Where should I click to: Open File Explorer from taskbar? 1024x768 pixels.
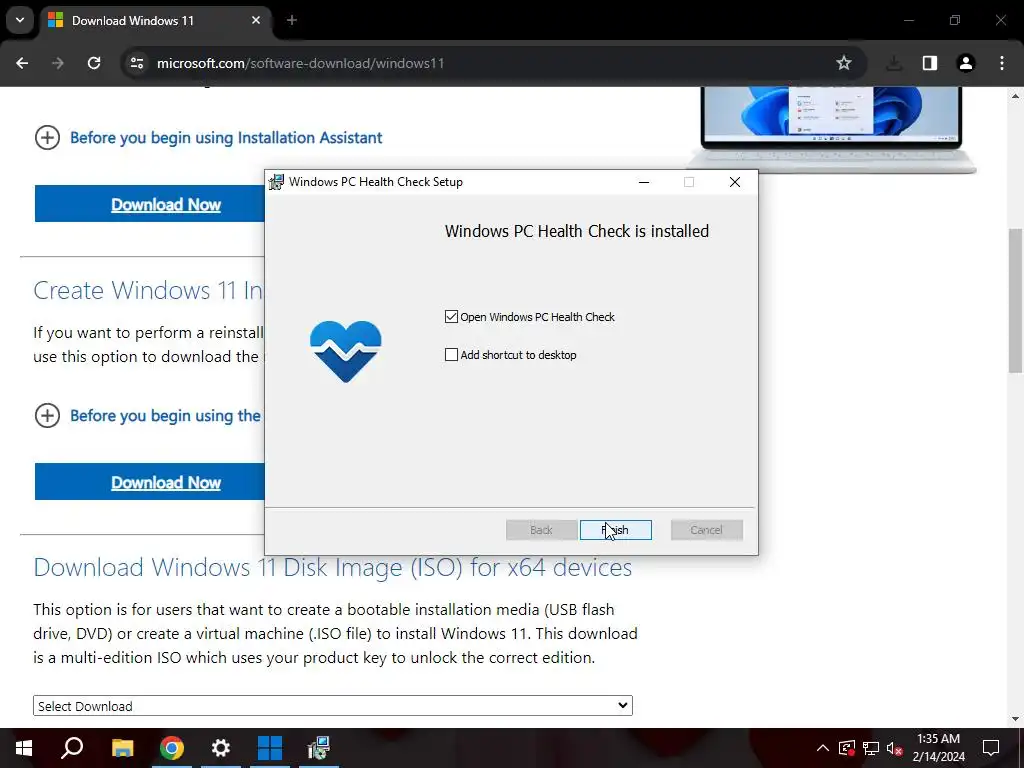coord(122,748)
